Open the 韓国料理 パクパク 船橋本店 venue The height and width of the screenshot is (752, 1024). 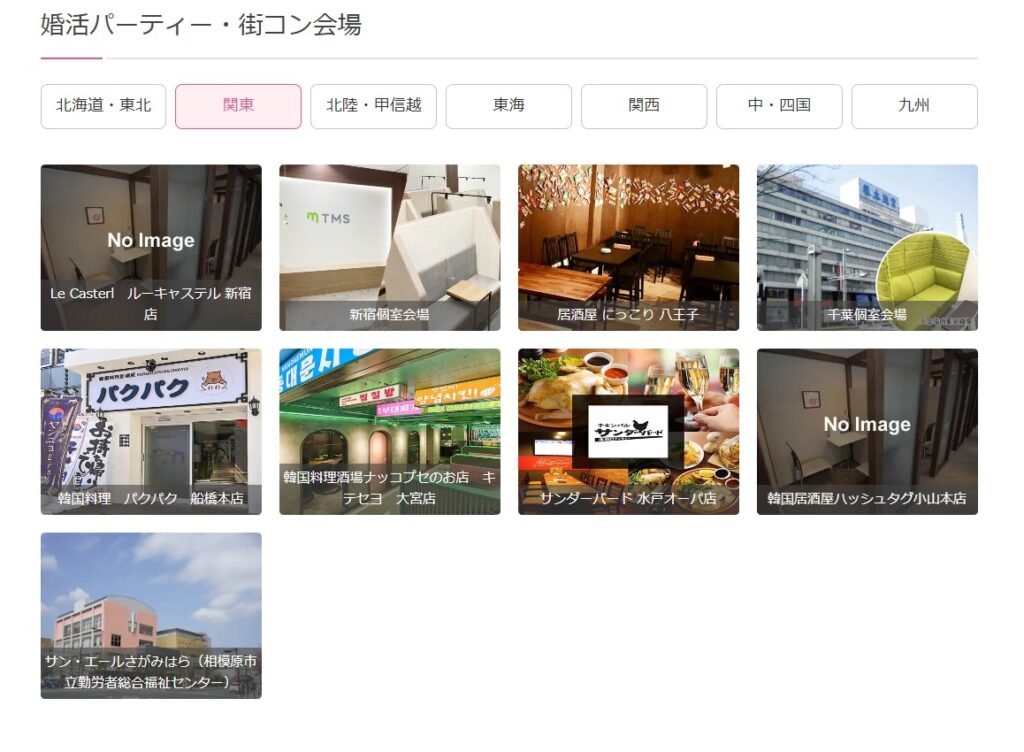(x=150, y=430)
